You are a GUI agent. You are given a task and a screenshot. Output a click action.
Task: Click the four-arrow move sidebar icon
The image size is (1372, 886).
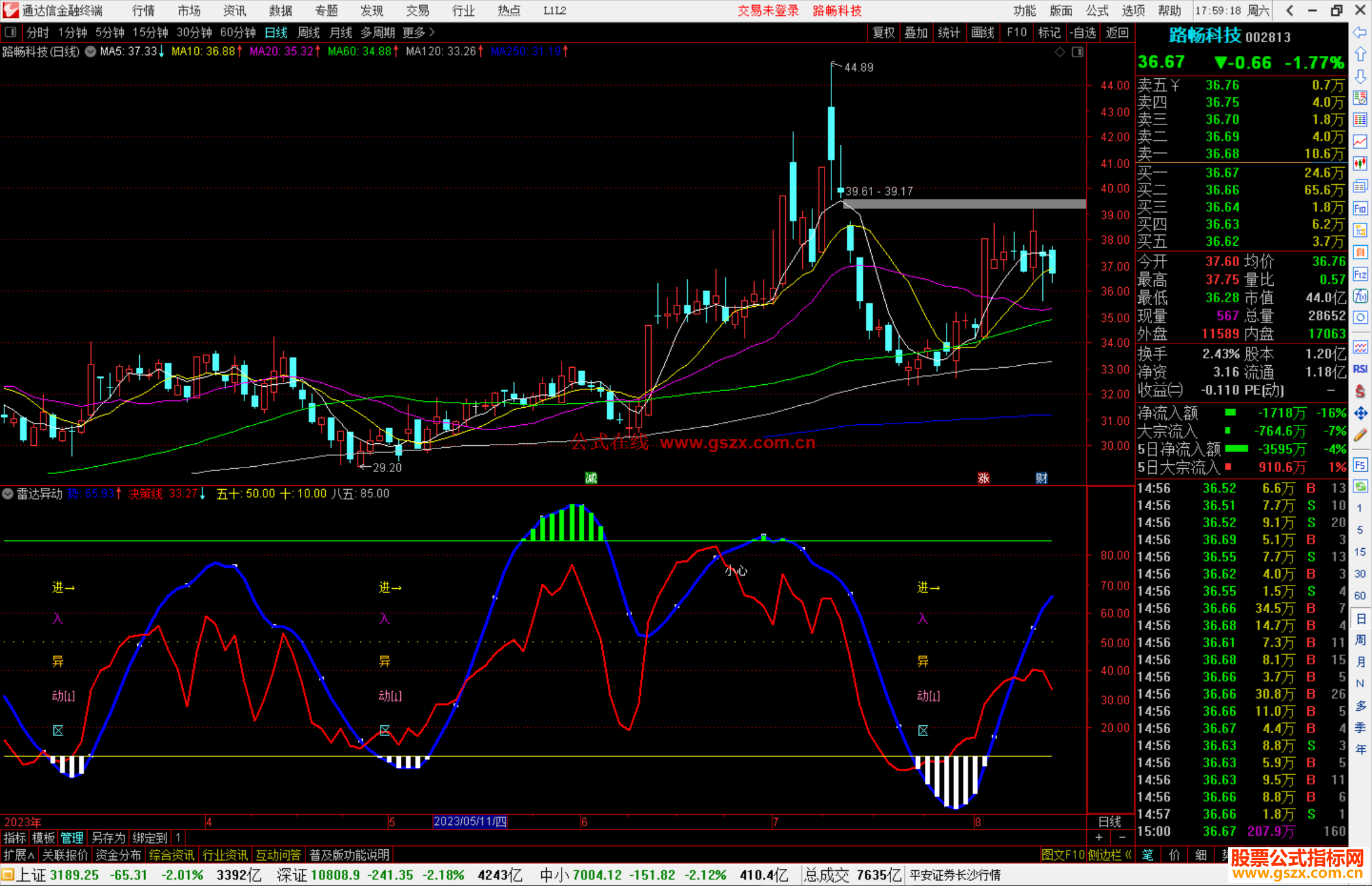pyautogui.click(x=1360, y=413)
